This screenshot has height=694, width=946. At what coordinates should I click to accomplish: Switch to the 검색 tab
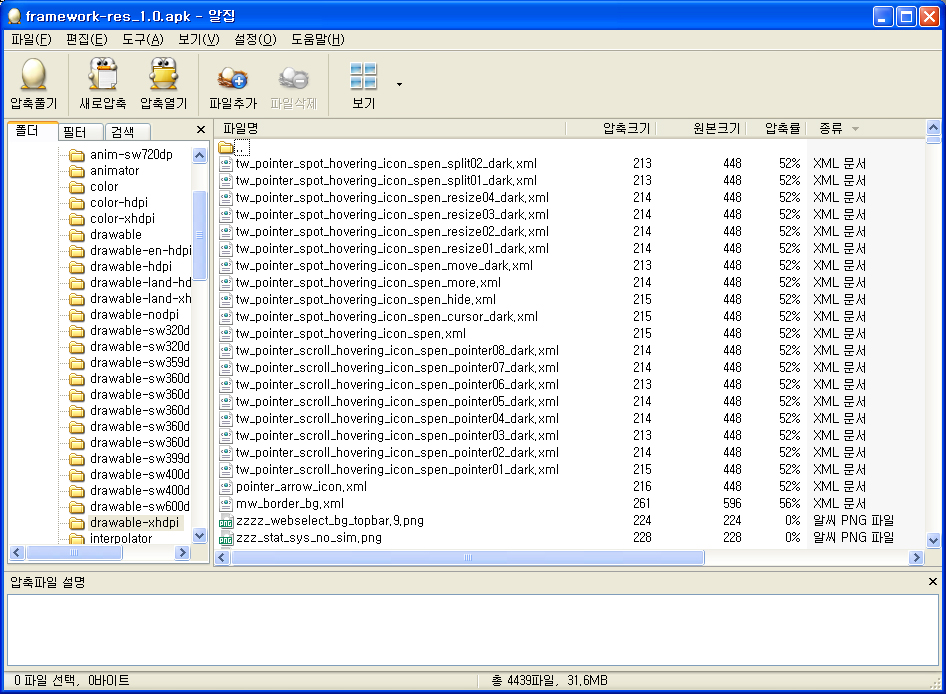coord(122,132)
